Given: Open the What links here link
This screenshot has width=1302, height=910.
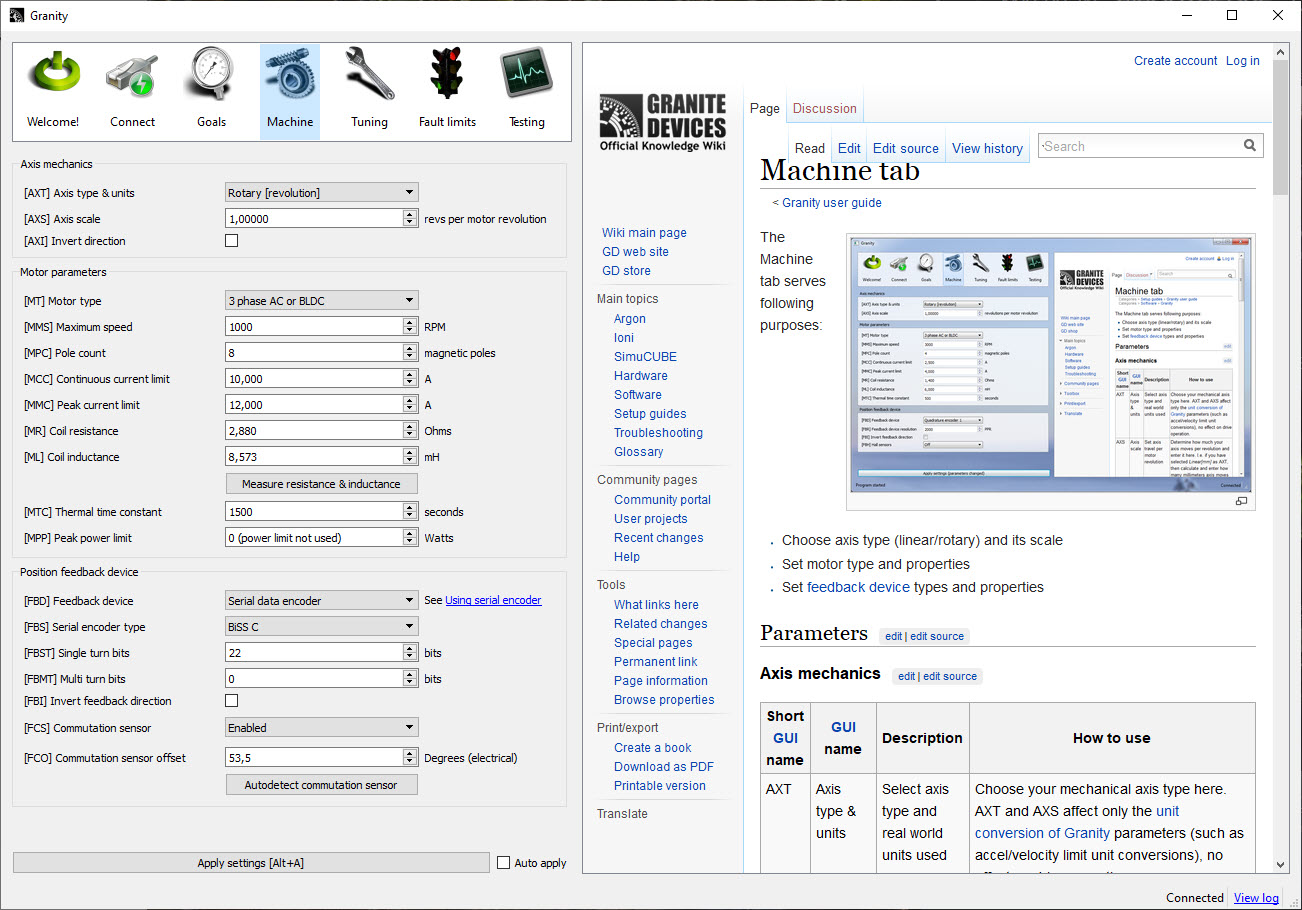Looking at the screenshot, I should pyautogui.click(x=656, y=605).
